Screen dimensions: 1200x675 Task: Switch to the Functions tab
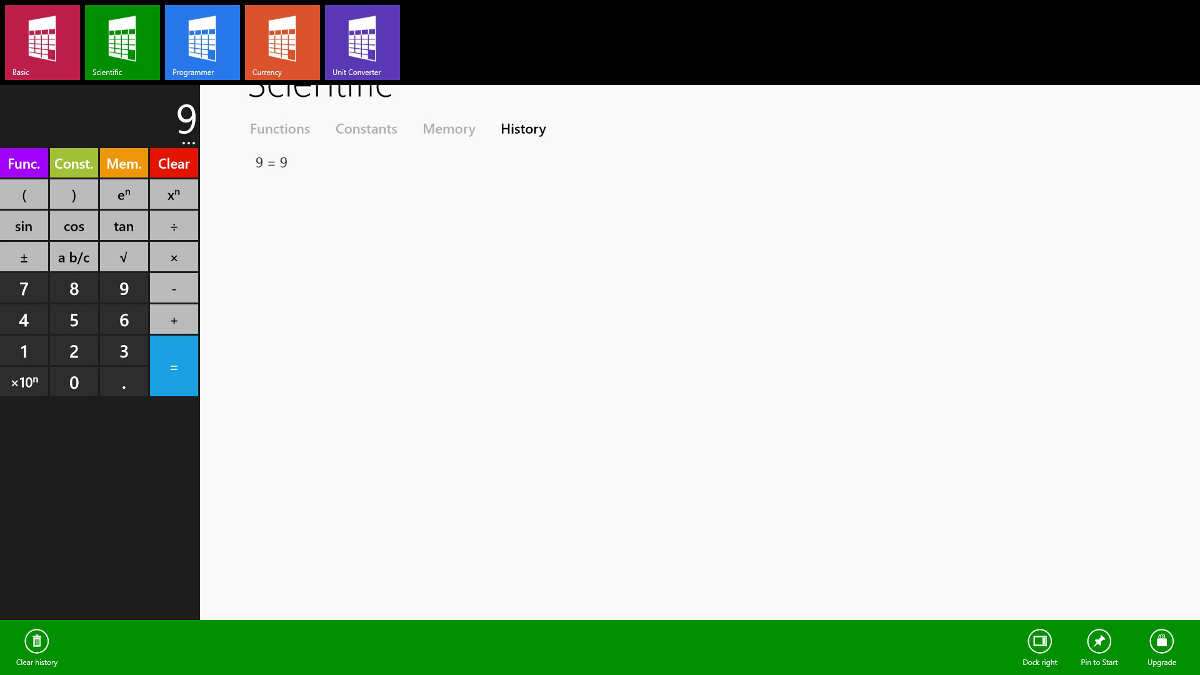pos(280,129)
